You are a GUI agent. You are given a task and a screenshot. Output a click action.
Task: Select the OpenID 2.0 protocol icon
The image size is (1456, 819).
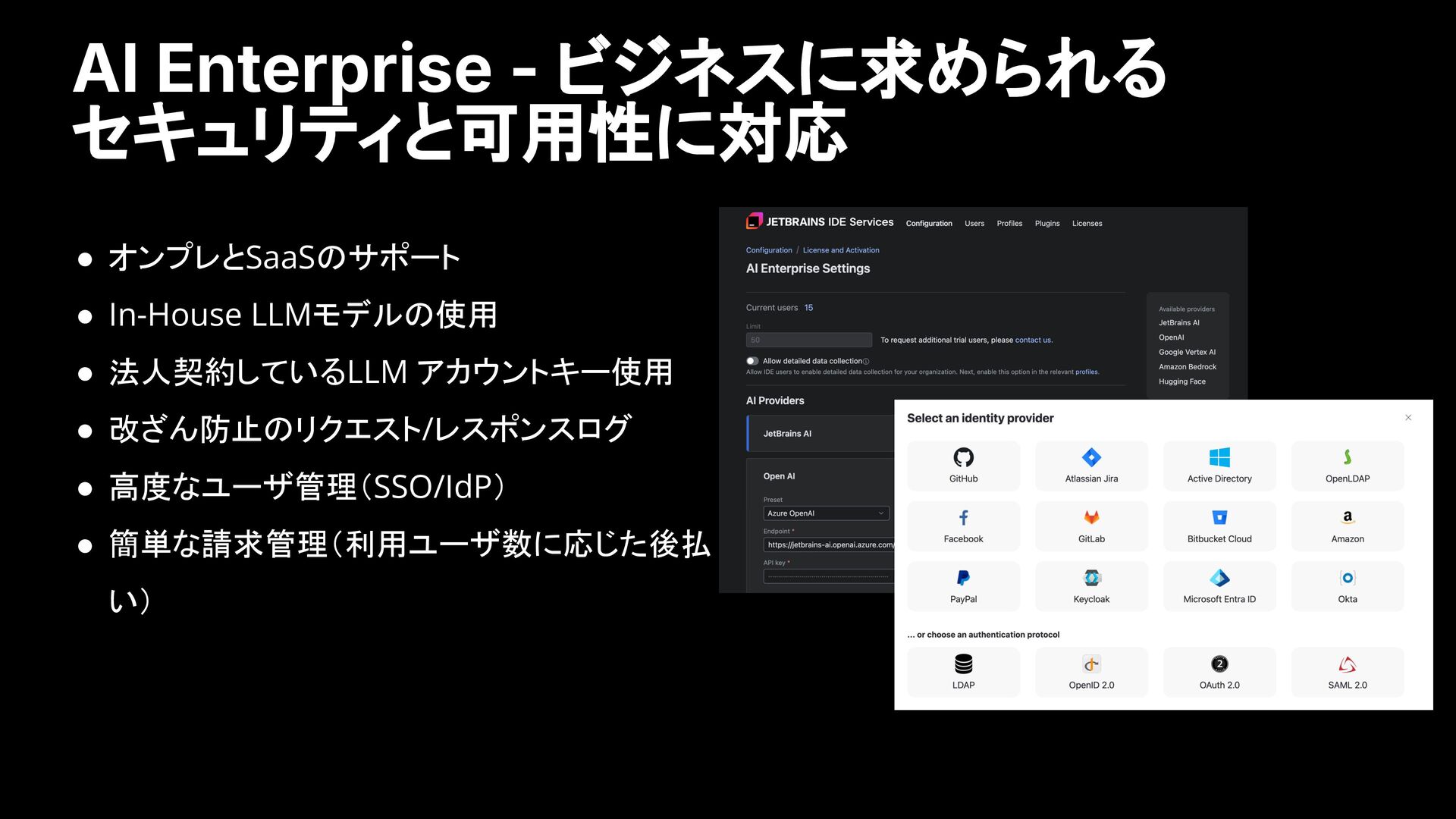[x=1091, y=664]
